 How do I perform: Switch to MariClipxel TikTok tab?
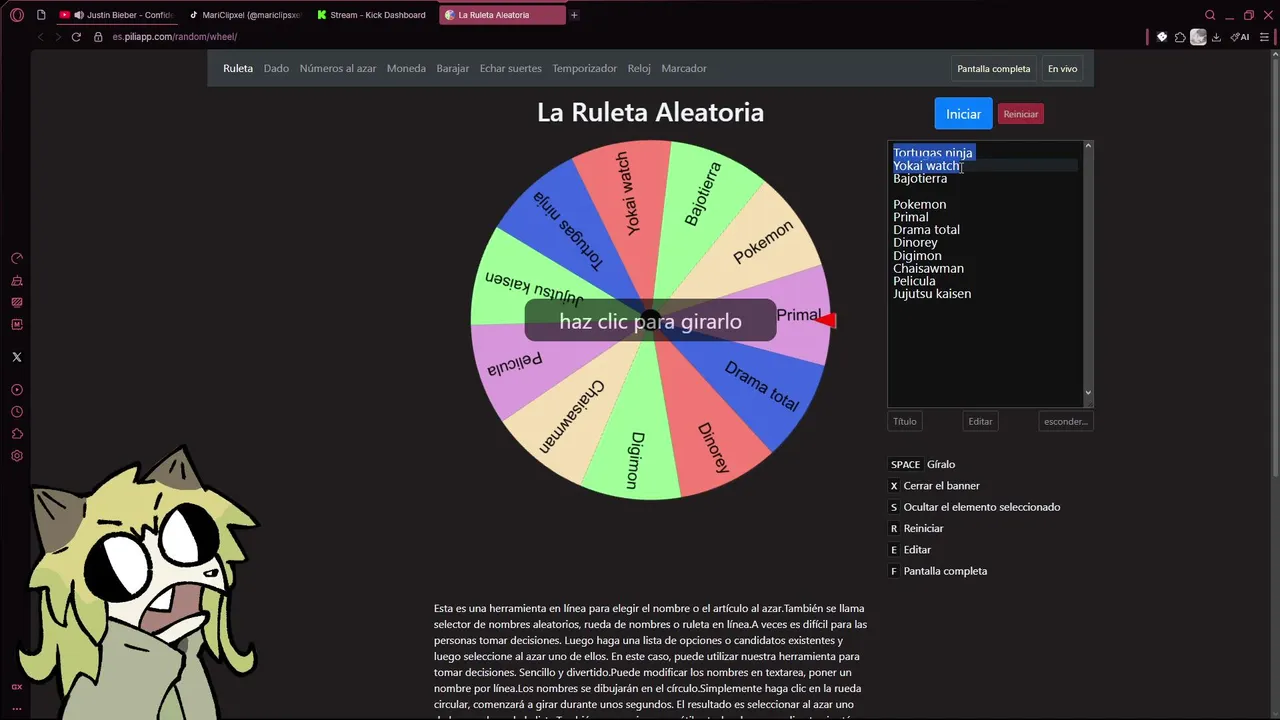[244, 15]
